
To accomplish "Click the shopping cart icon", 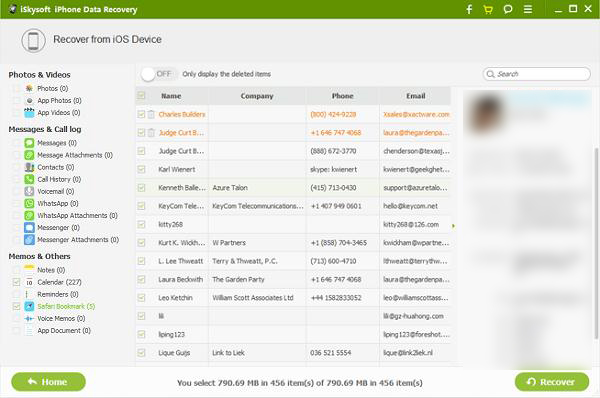I will point(488,9).
